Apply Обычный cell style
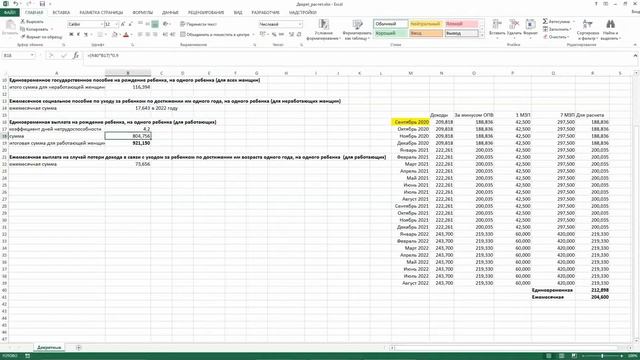This screenshot has width=640, height=360. tap(391, 24)
